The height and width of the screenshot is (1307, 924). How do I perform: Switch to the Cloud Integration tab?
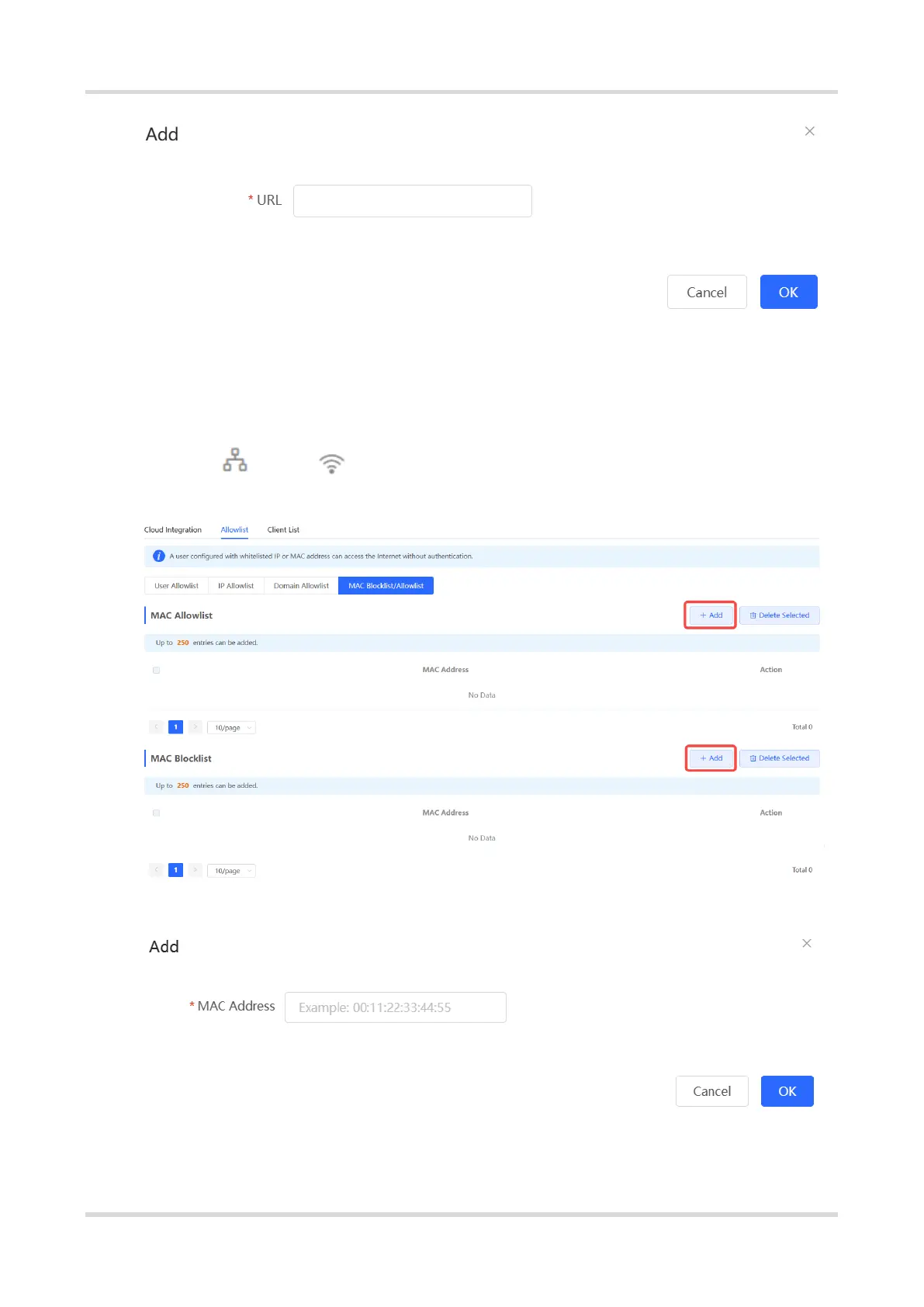click(x=173, y=530)
